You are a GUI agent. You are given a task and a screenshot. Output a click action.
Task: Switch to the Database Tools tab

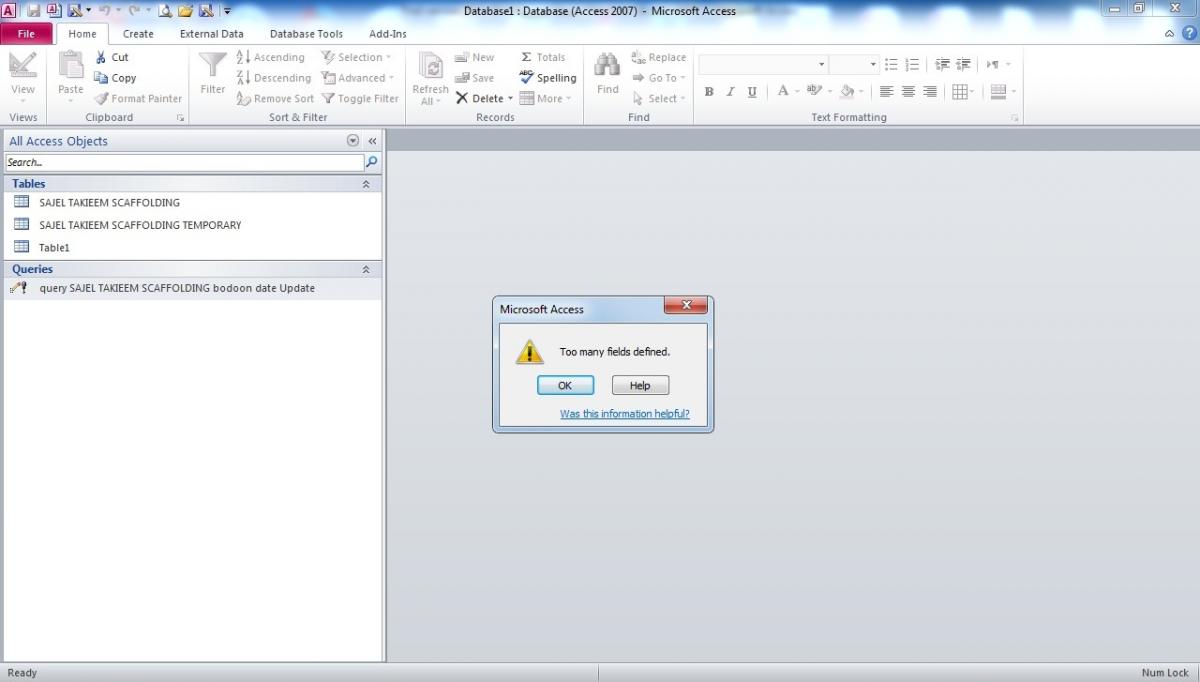coord(306,34)
